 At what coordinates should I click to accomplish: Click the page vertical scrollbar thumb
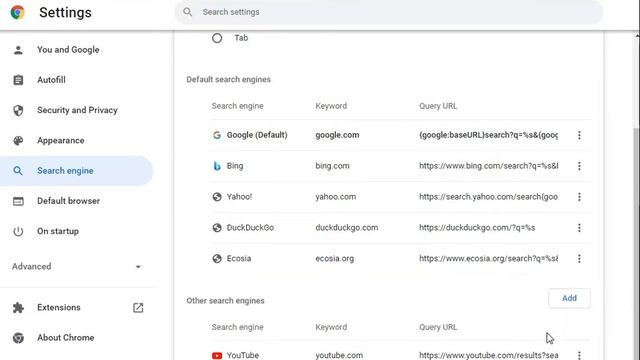[637, 244]
